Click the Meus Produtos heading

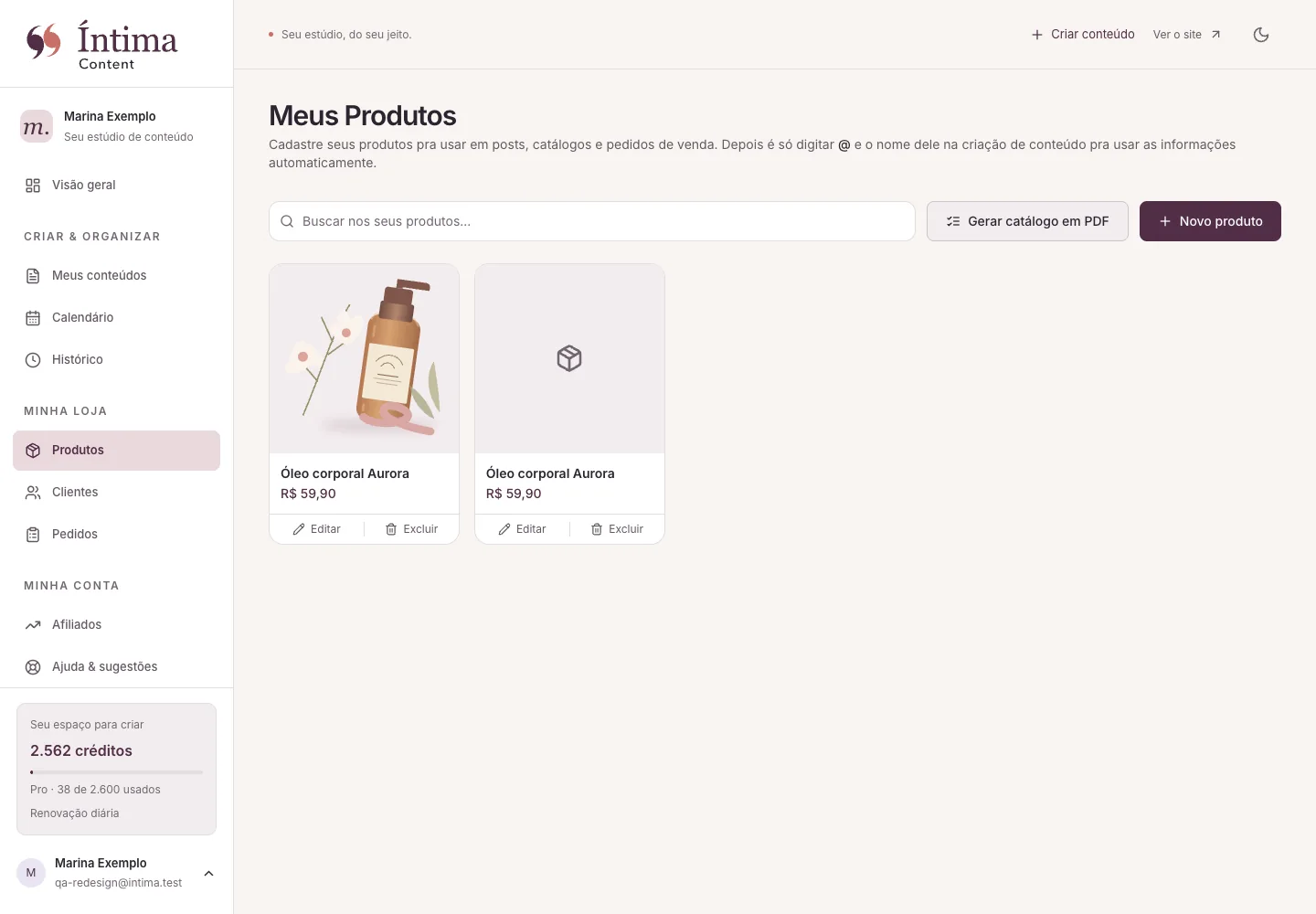click(x=363, y=116)
